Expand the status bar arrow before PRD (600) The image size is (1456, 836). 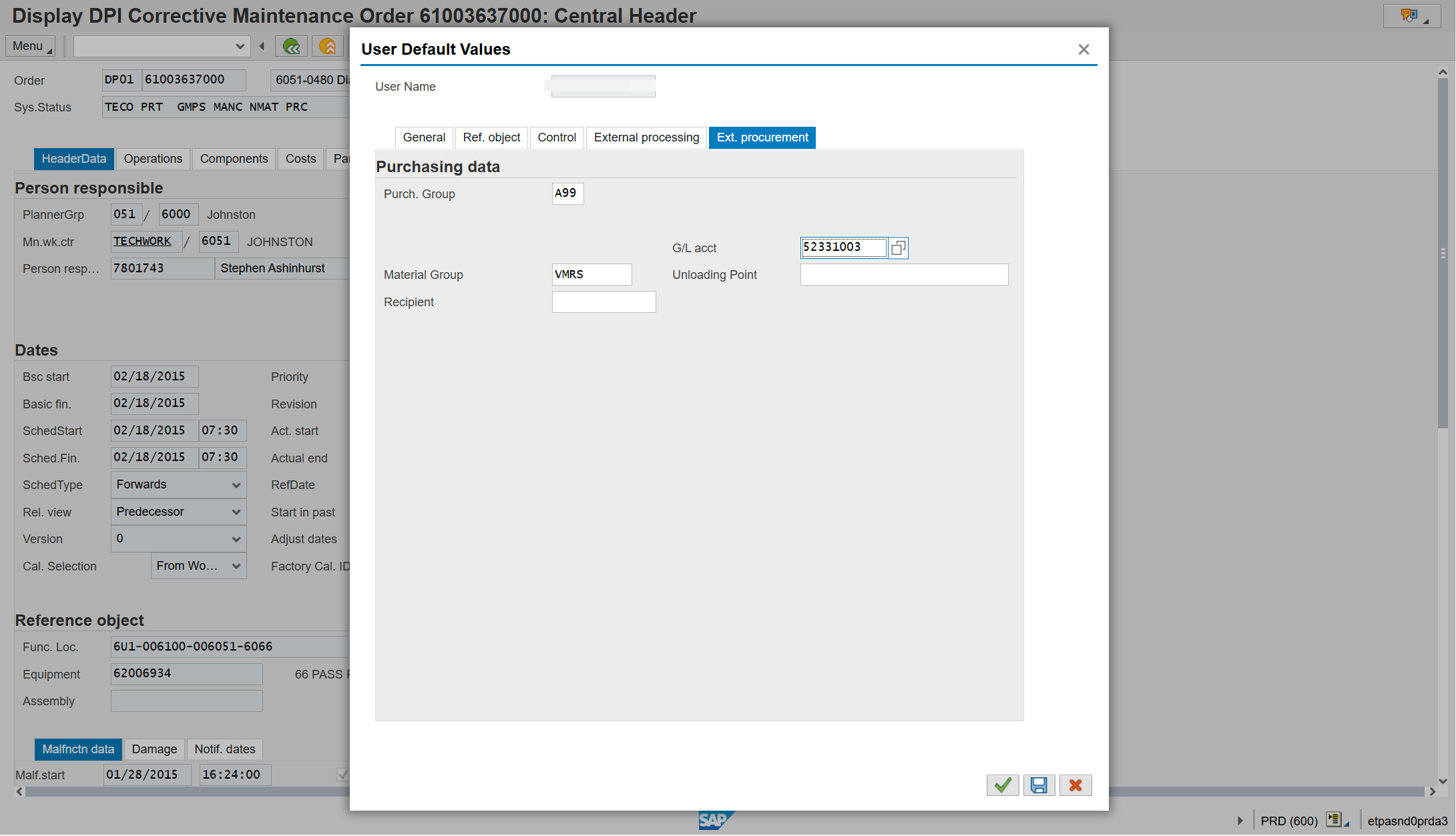pos(1240,821)
